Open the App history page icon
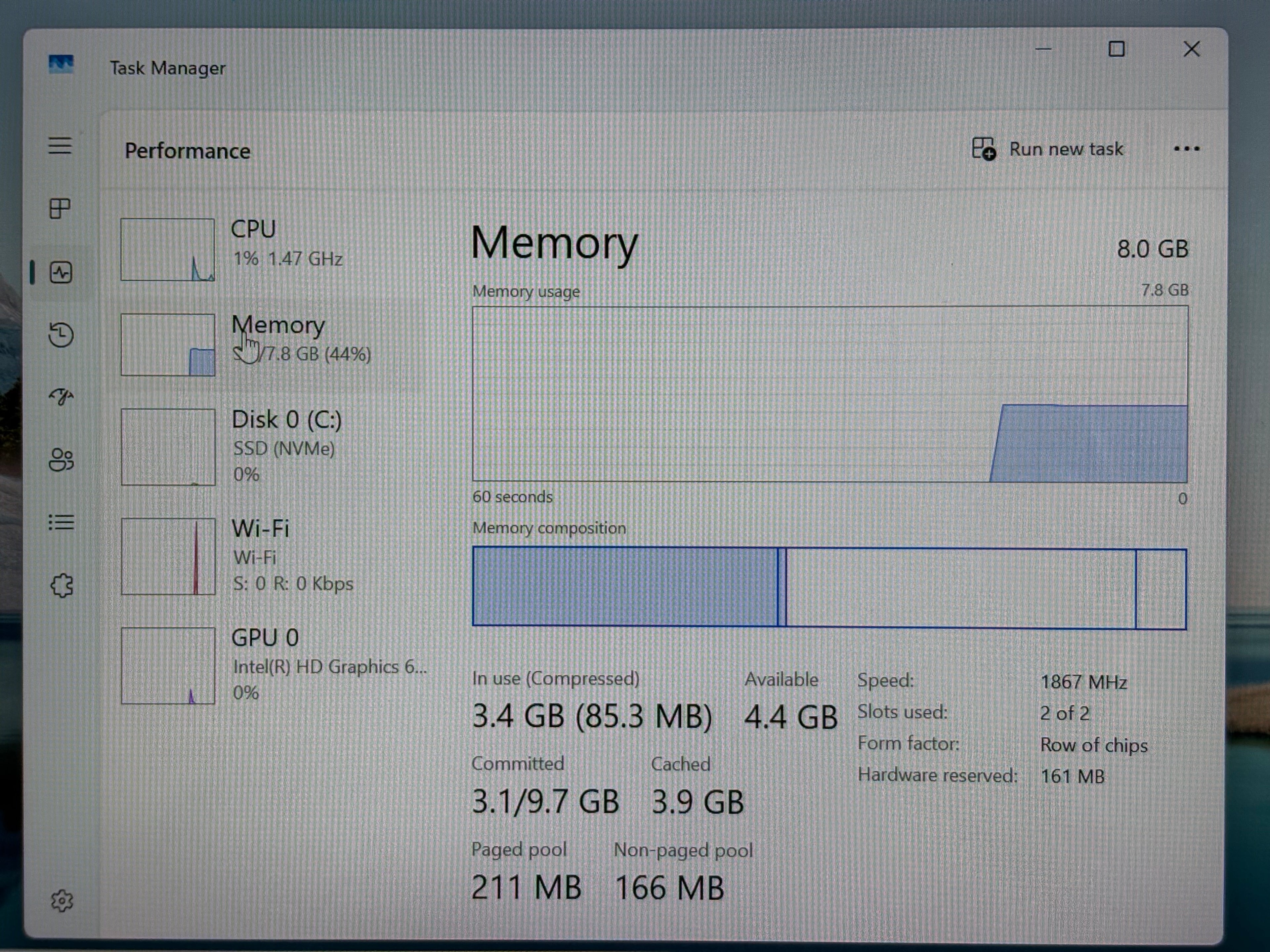Viewport: 1270px width, 952px height. coord(61,335)
